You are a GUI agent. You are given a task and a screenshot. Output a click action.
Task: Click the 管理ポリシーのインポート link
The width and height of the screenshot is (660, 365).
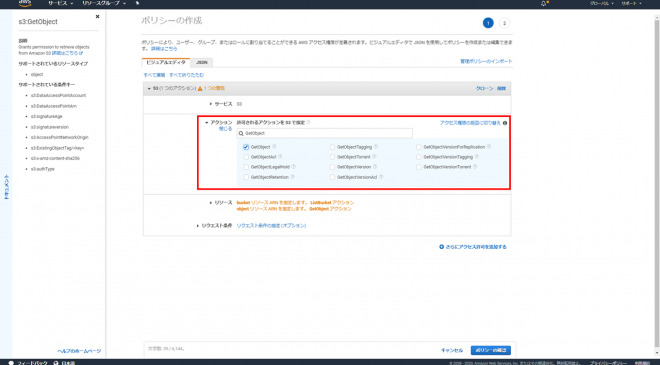pos(486,61)
